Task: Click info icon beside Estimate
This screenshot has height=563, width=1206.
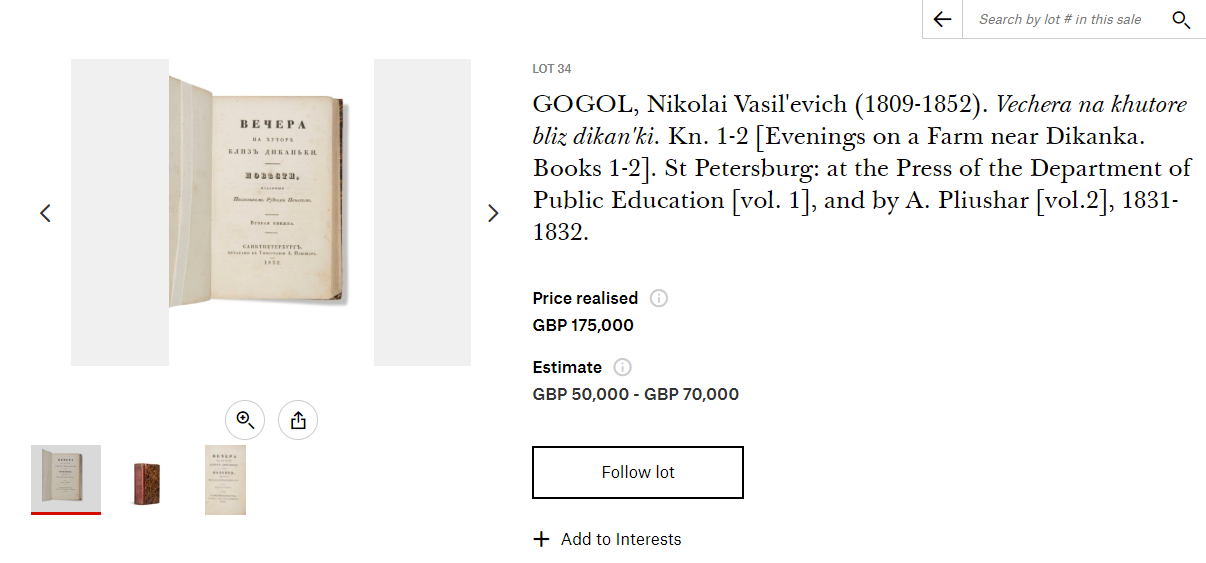Action: pyautogui.click(x=623, y=367)
